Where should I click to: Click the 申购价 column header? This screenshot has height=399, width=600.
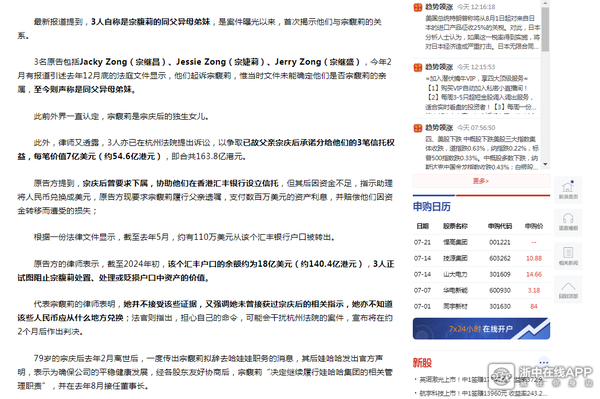[534, 226]
